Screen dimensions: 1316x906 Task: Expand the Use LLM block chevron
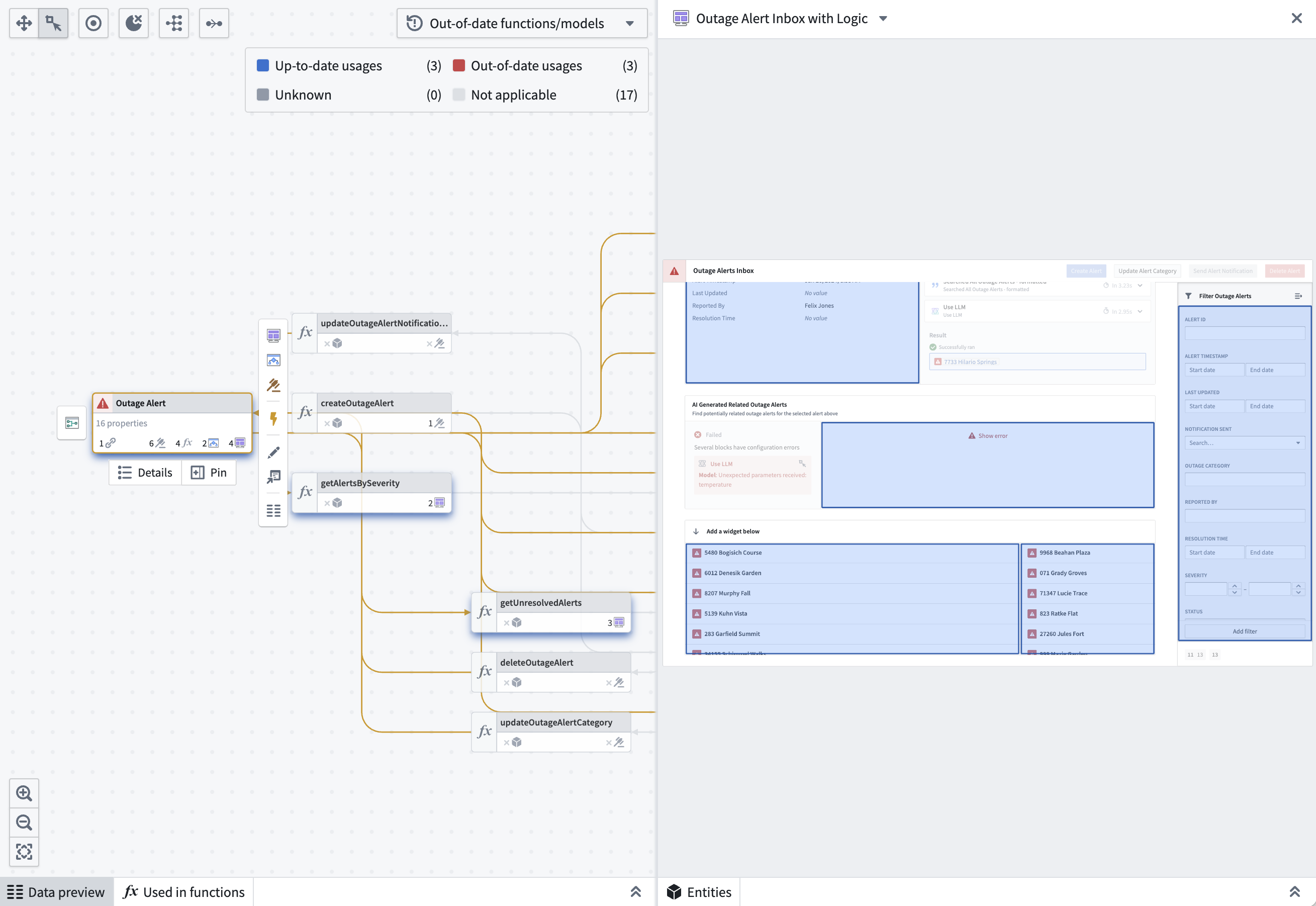pos(1140,311)
